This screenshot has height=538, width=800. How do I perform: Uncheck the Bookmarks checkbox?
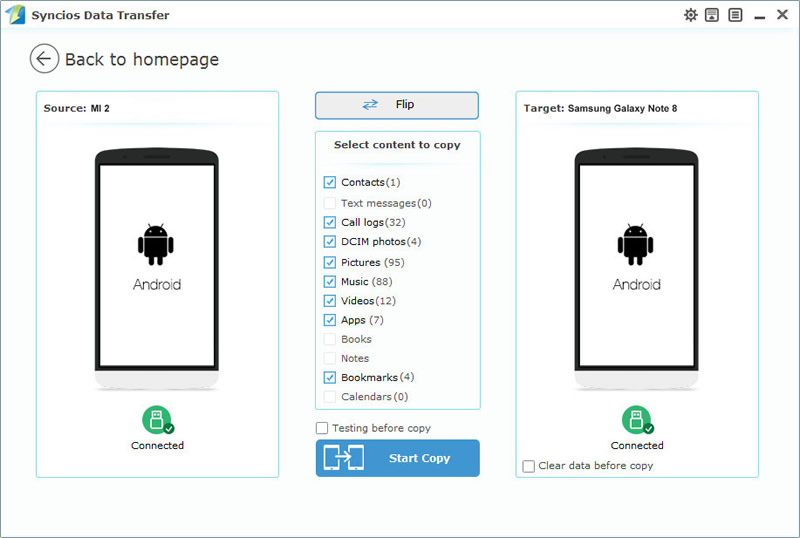click(330, 377)
